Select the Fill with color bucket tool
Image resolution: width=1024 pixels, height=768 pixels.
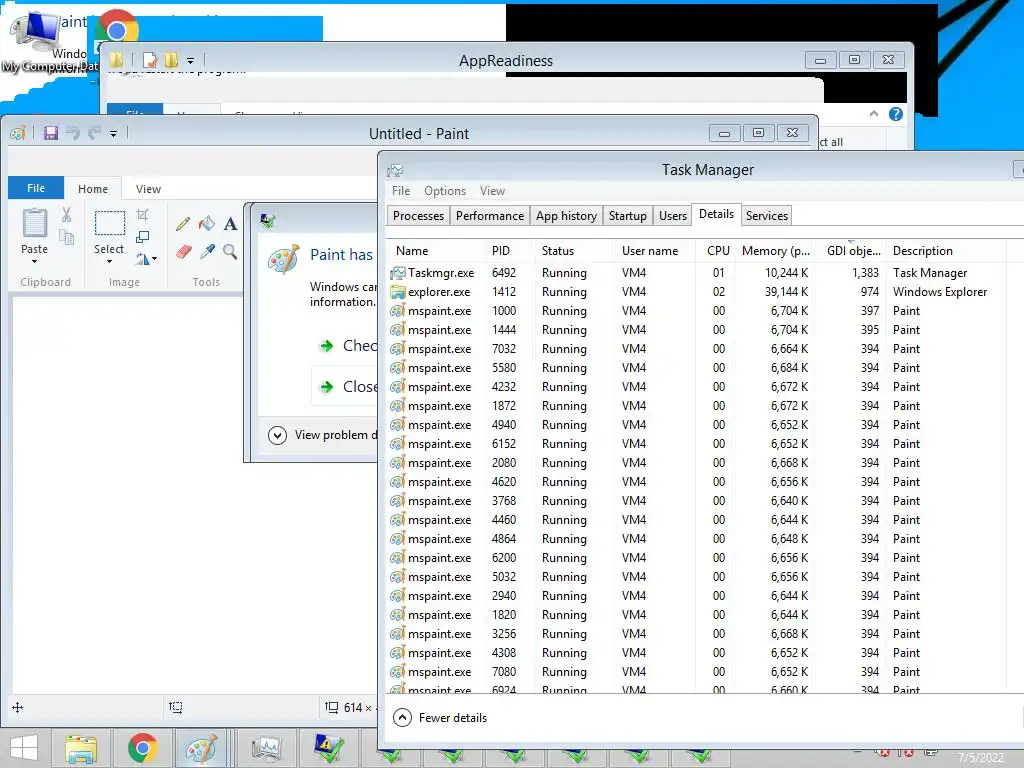207,223
